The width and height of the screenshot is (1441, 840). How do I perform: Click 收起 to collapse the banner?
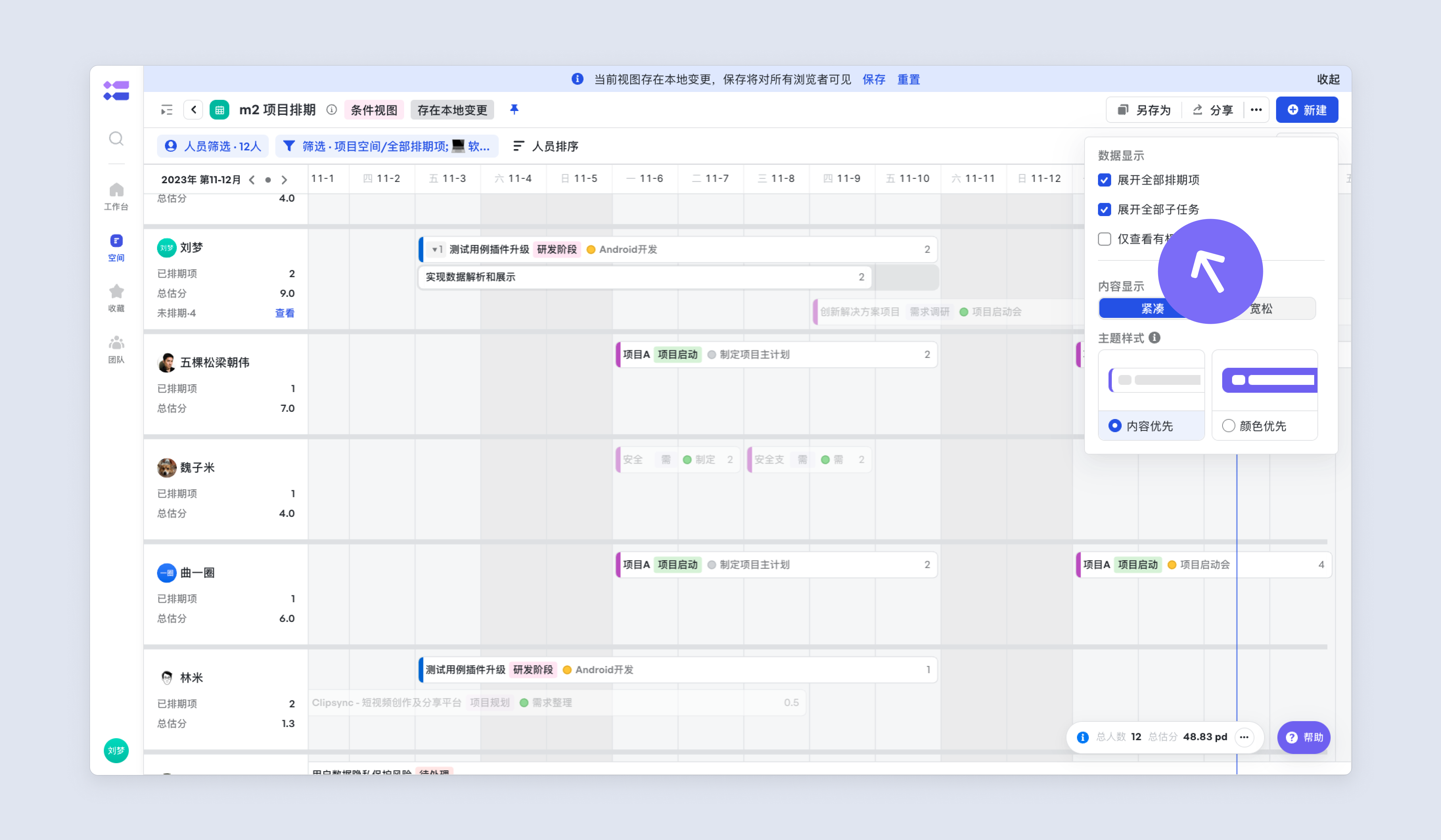pyautogui.click(x=1328, y=79)
